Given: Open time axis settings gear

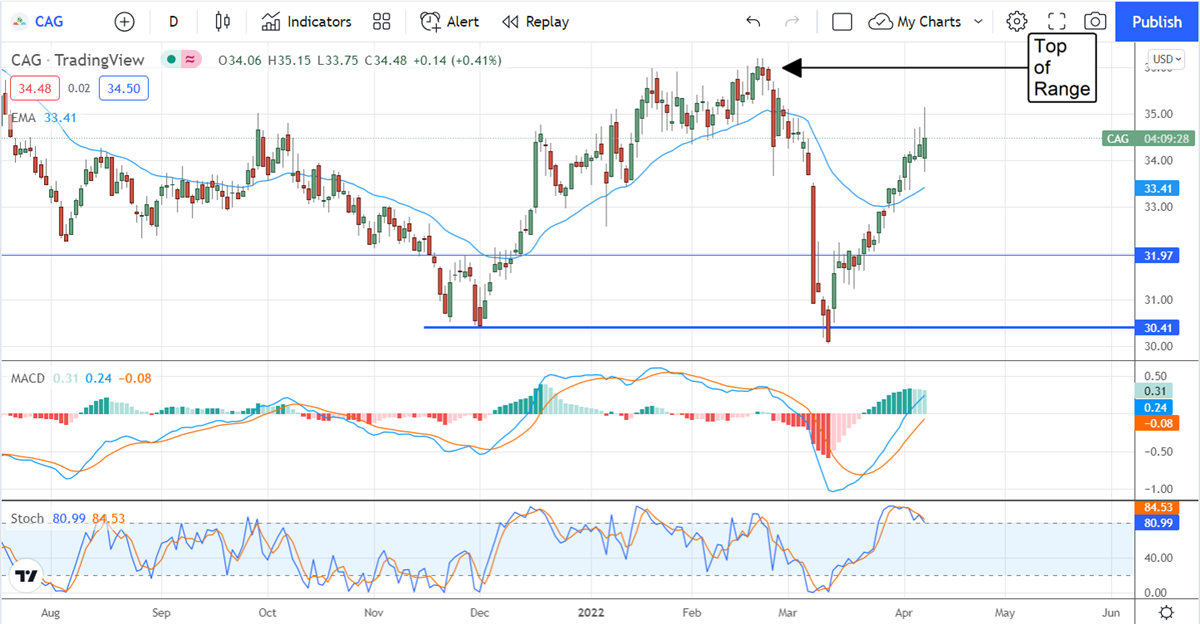Looking at the screenshot, I should coord(1166,612).
